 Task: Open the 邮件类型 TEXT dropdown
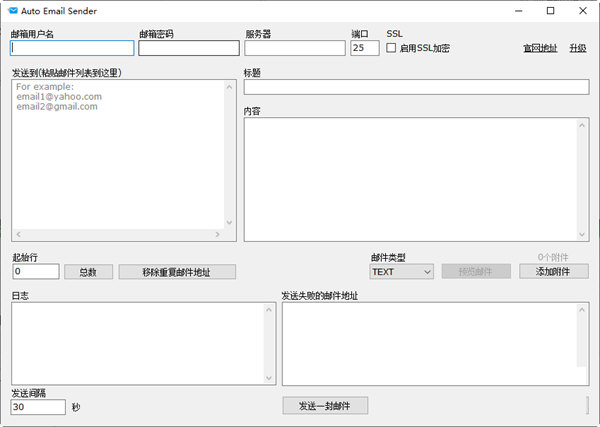tap(401, 272)
